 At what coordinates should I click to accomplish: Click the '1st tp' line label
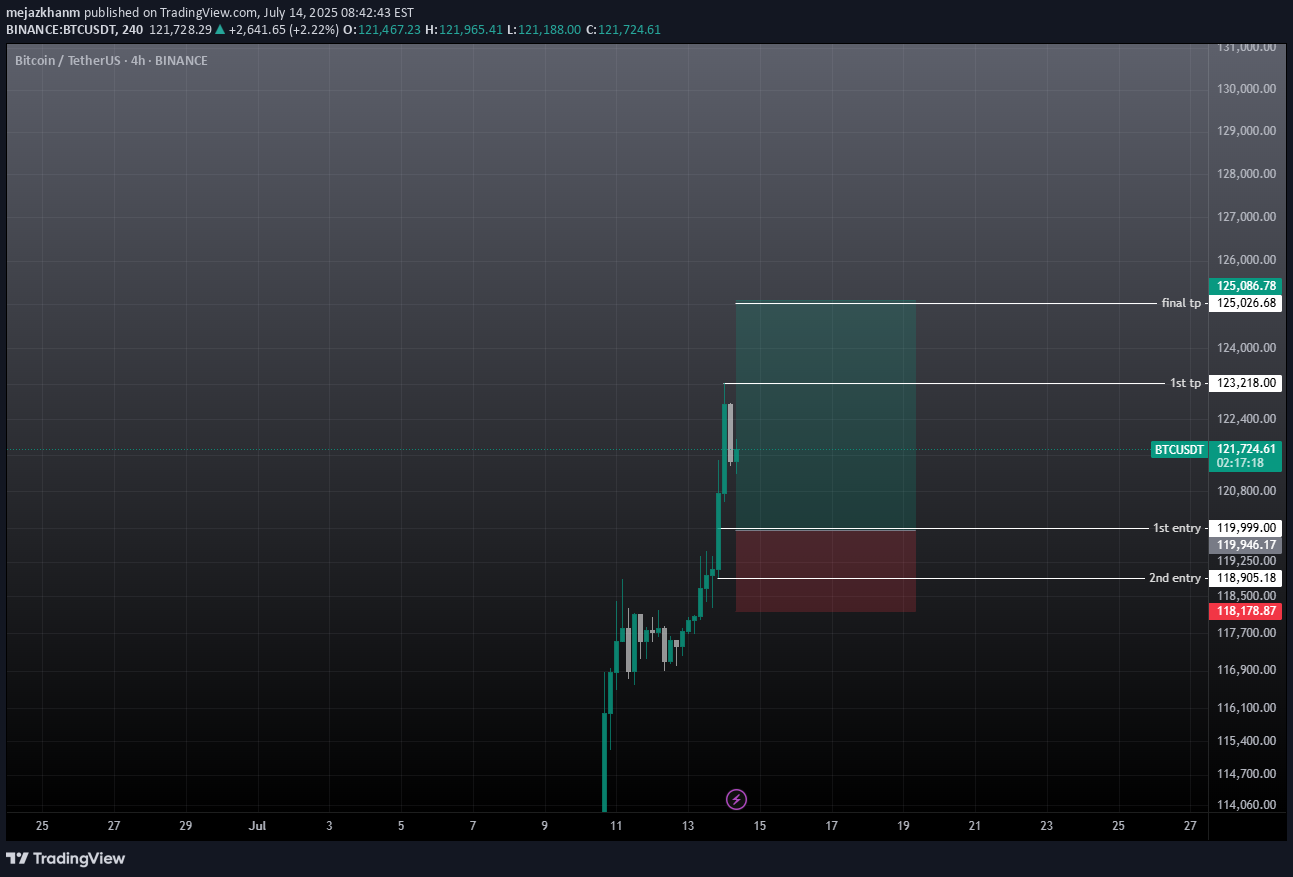click(x=1185, y=383)
